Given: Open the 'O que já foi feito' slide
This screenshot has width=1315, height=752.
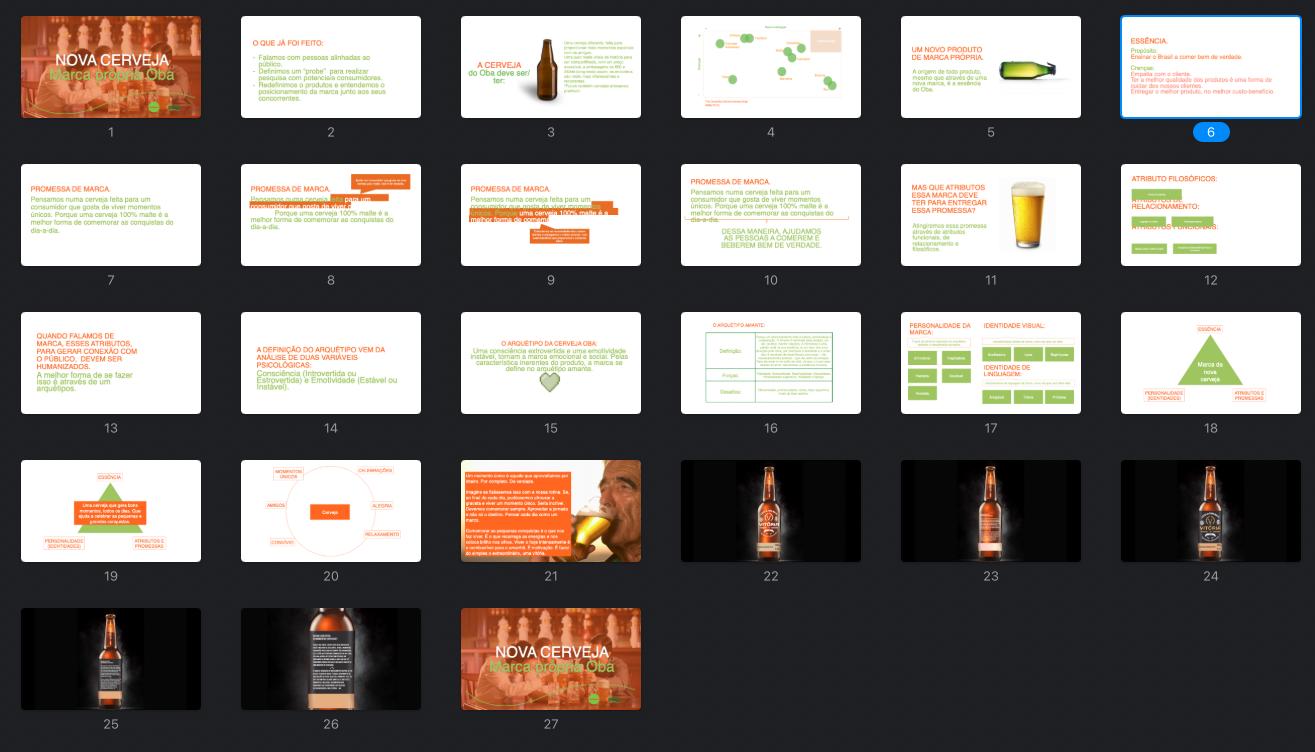Looking at the screenshot, I should (331, 67).
